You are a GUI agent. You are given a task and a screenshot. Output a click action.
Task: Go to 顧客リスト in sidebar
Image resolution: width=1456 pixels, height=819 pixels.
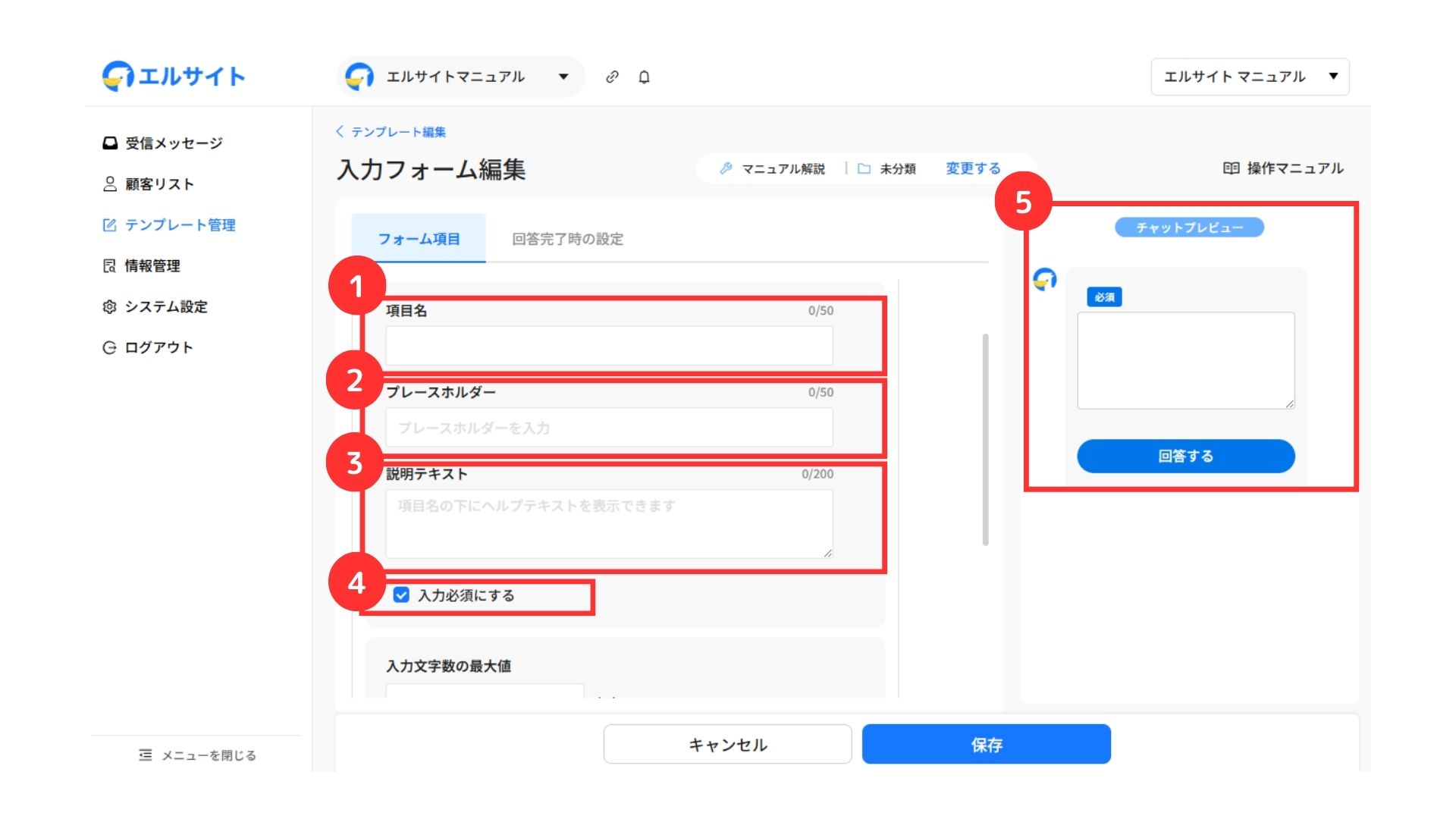point(149,184)
